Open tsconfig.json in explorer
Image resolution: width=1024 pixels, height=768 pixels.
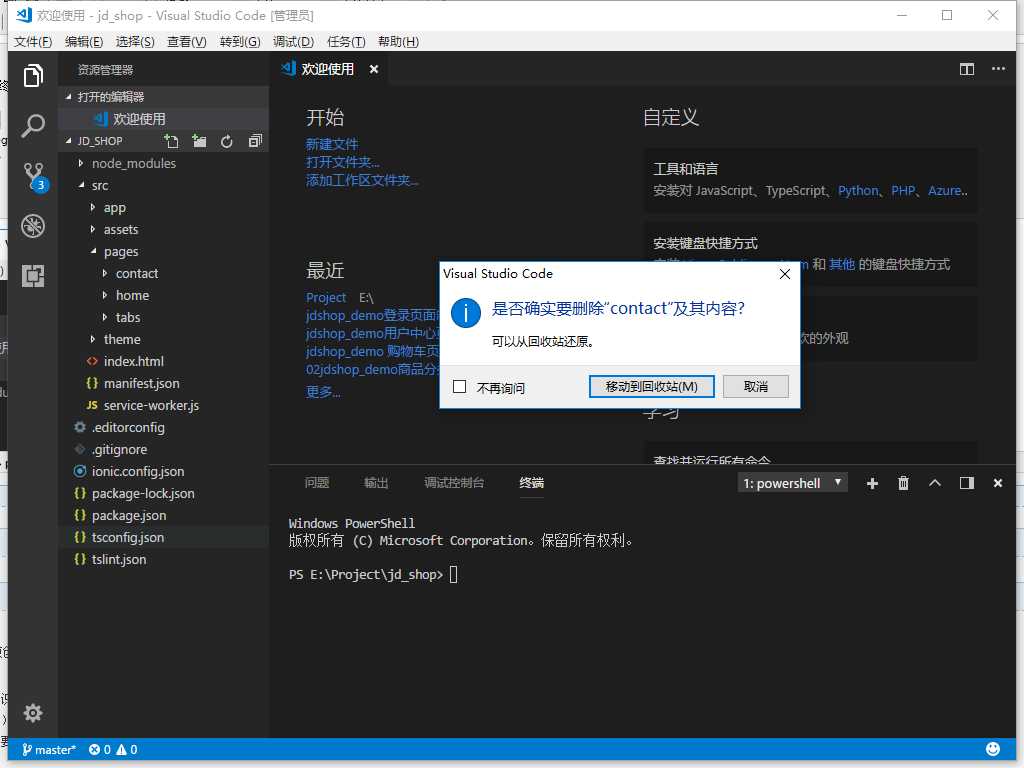[127, 537]
